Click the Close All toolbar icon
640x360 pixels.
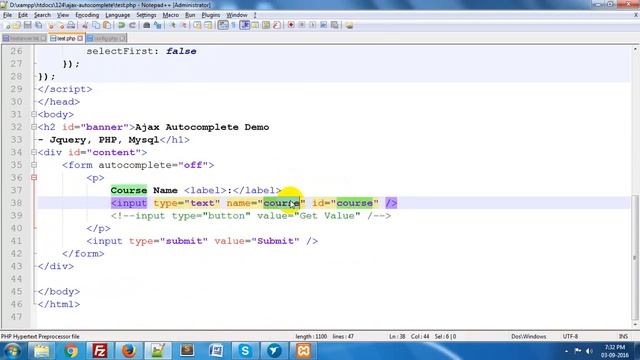coord(61,25)
